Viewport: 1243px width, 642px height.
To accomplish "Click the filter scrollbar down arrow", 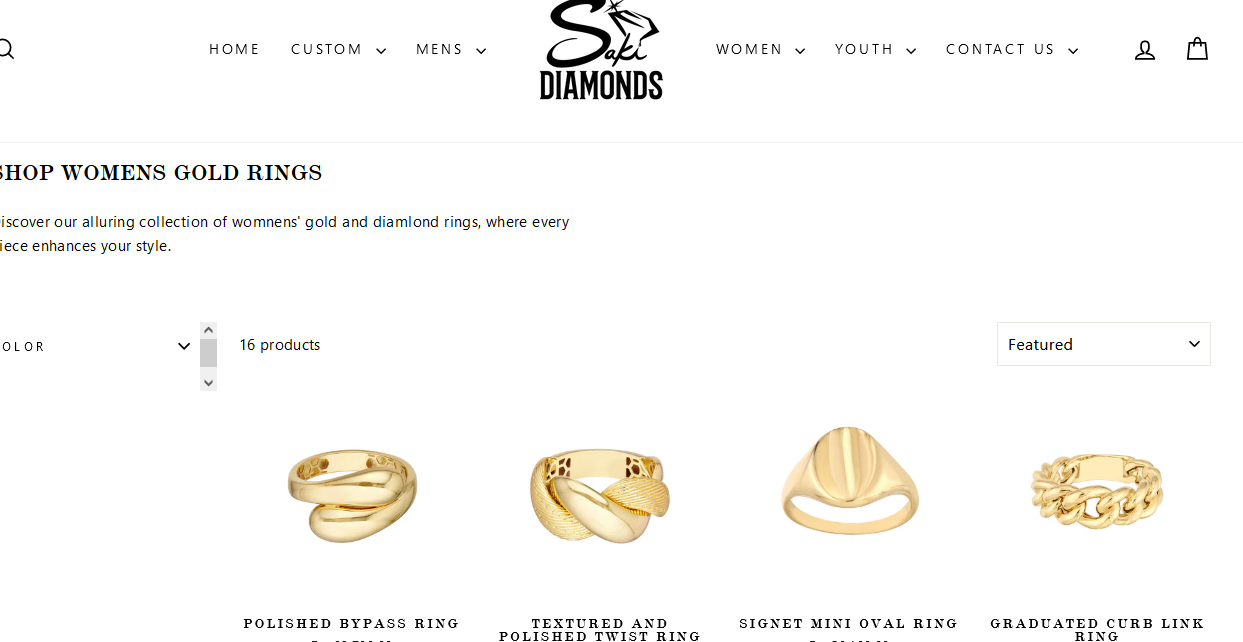I will 208,382.
